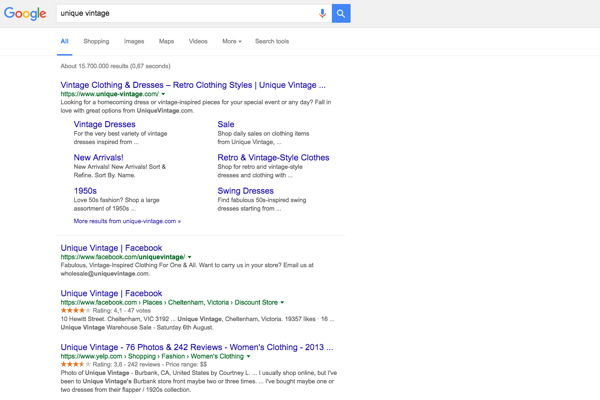The image size is (600, 400).
Task: Click 'wholesale@uniquevintage.com.' snippet text
Action: (105, 274)
